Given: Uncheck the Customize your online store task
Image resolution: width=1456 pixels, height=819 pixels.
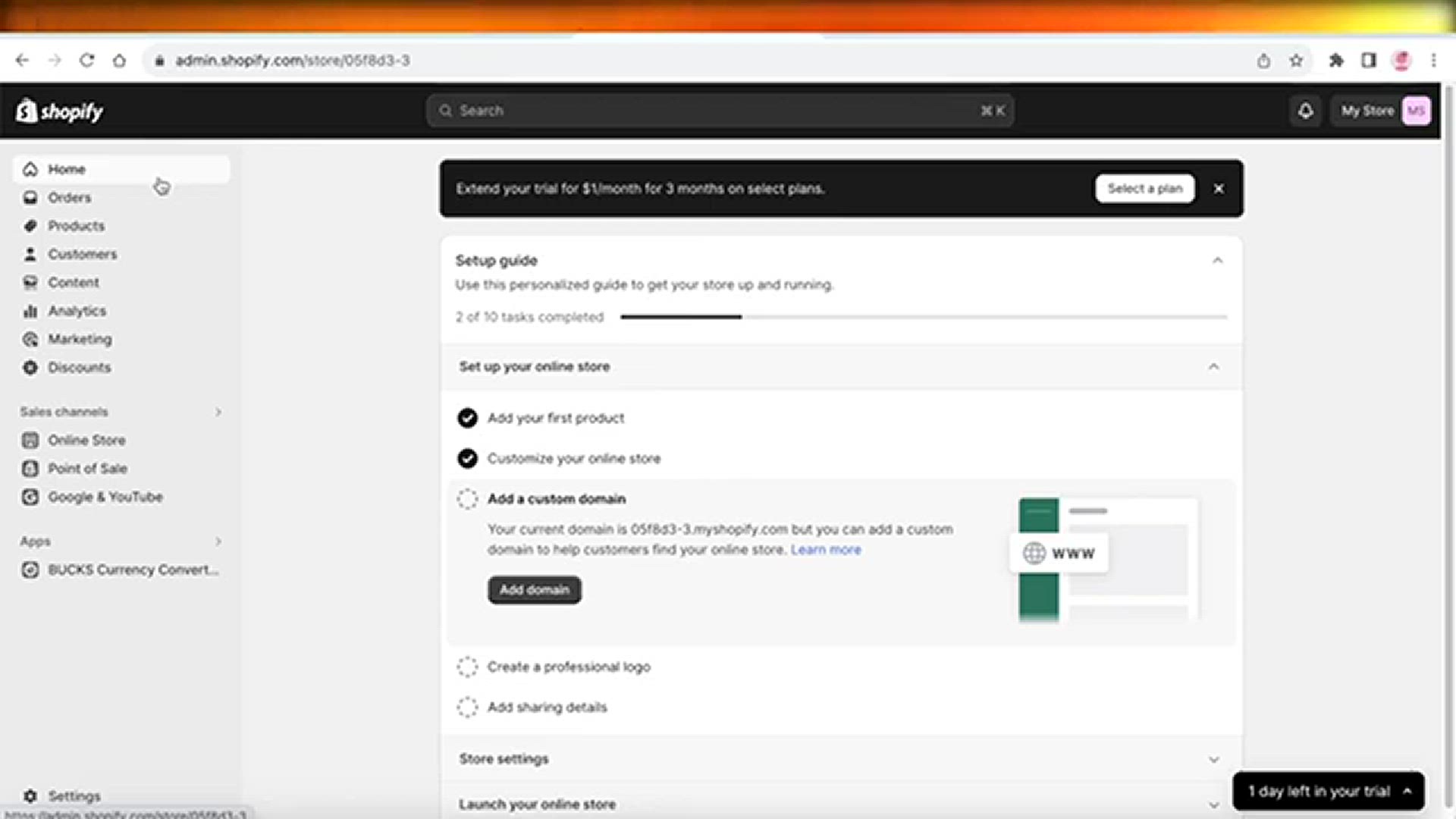Looking at the screenshot, I should point(467,458).
